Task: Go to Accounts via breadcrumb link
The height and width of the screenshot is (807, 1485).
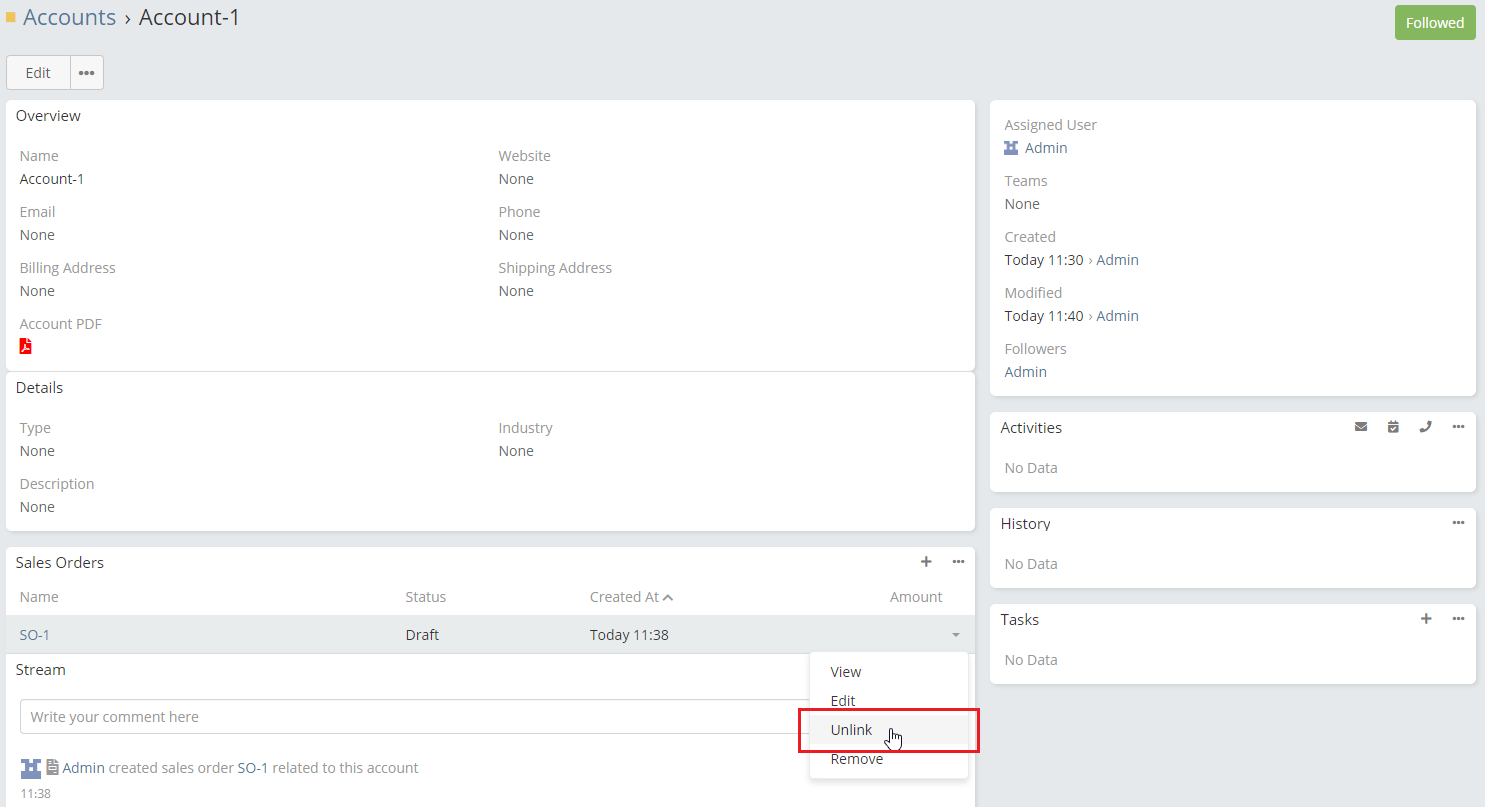Action: [x=69, y=17]
